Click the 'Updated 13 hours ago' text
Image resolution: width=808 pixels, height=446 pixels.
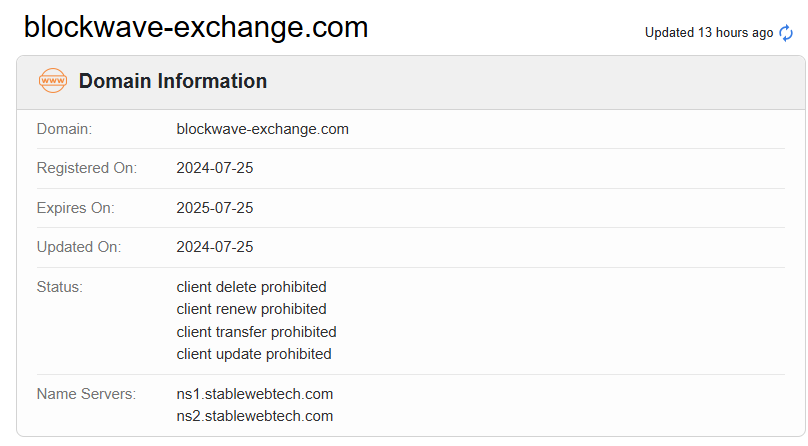point(708,33)
